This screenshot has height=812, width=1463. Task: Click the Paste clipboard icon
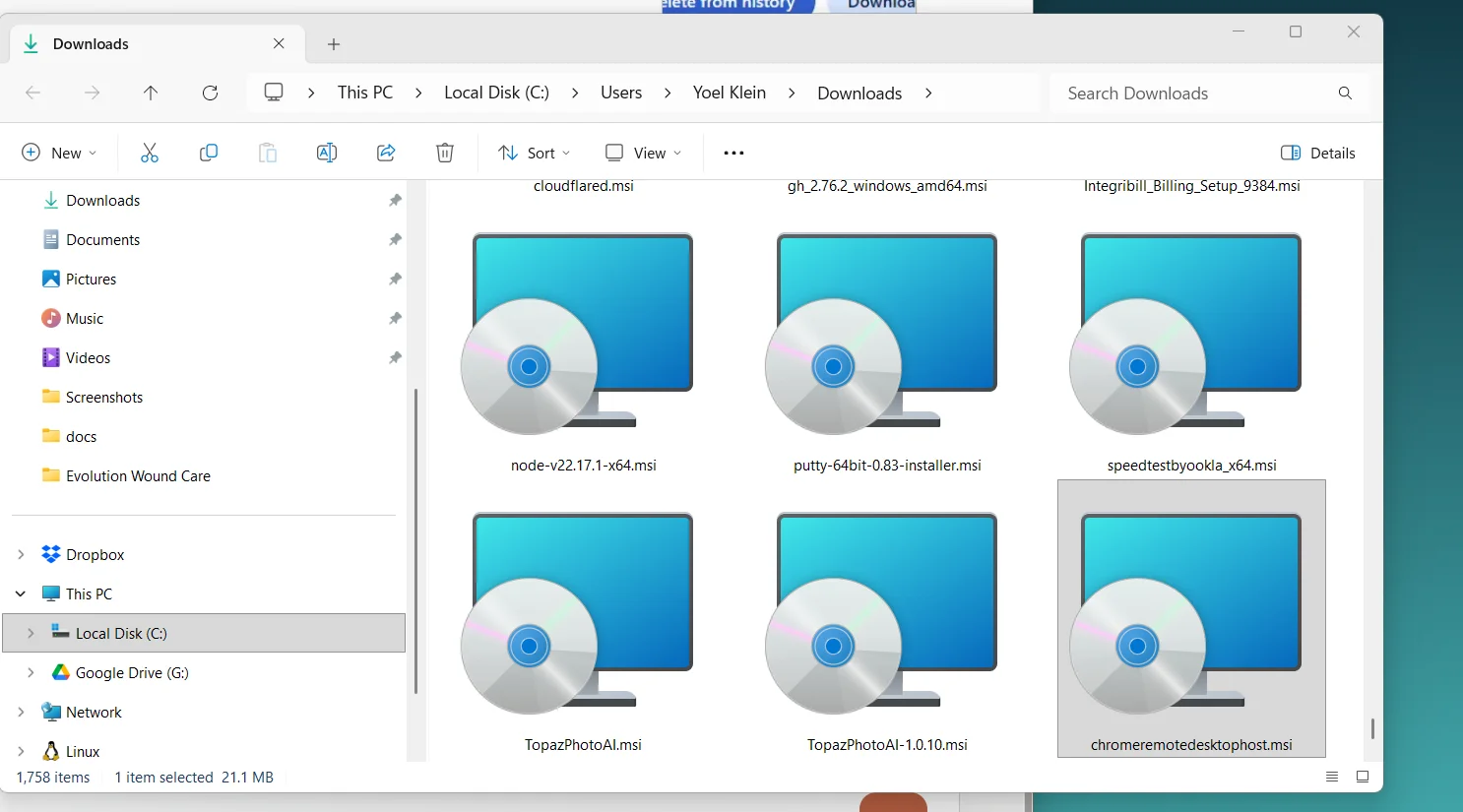[x=268, y=153]
